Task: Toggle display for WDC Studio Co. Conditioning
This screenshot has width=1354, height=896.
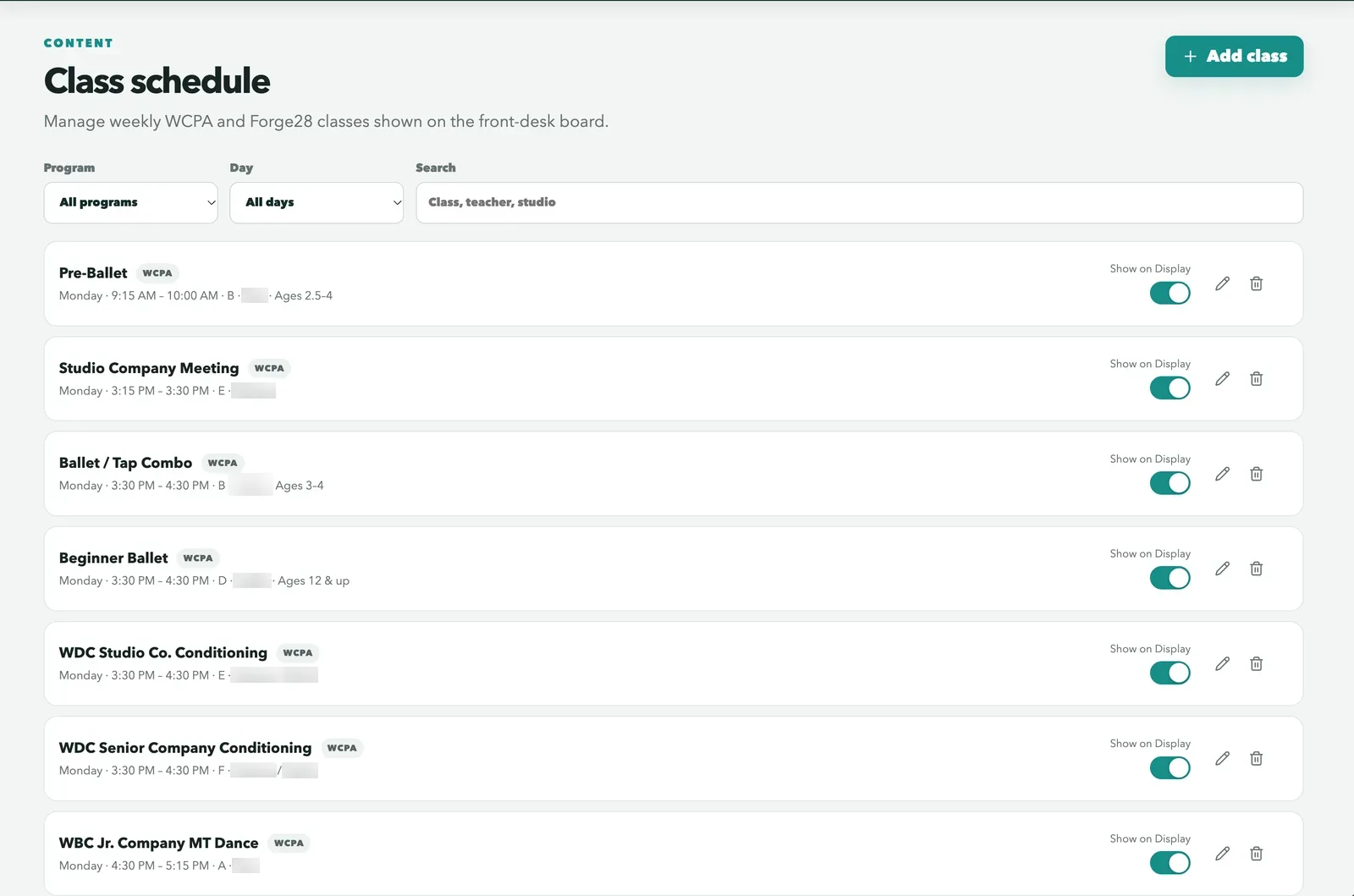Action: click(x=1170, y=673)
